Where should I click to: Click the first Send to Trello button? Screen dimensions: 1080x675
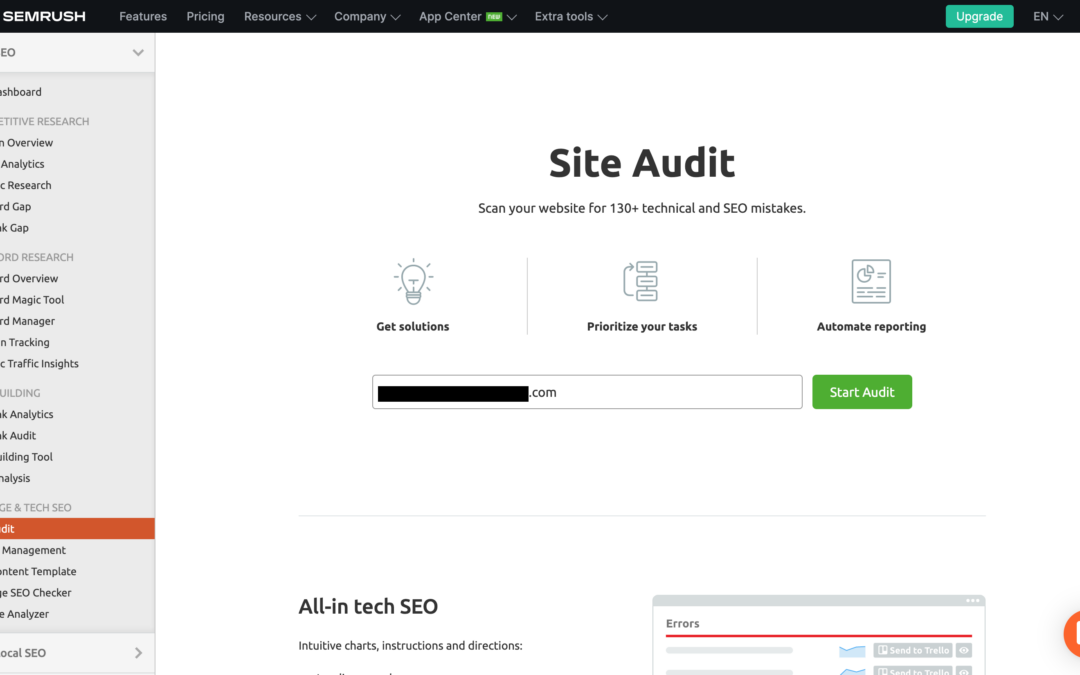(x=912, y=650)
